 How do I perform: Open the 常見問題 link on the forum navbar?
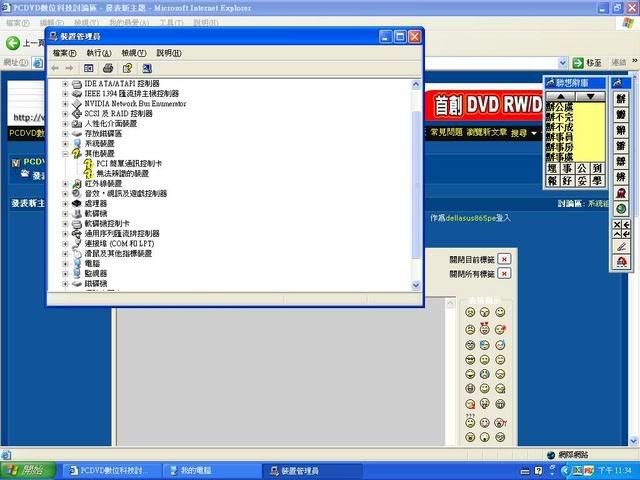pos(447,132)
